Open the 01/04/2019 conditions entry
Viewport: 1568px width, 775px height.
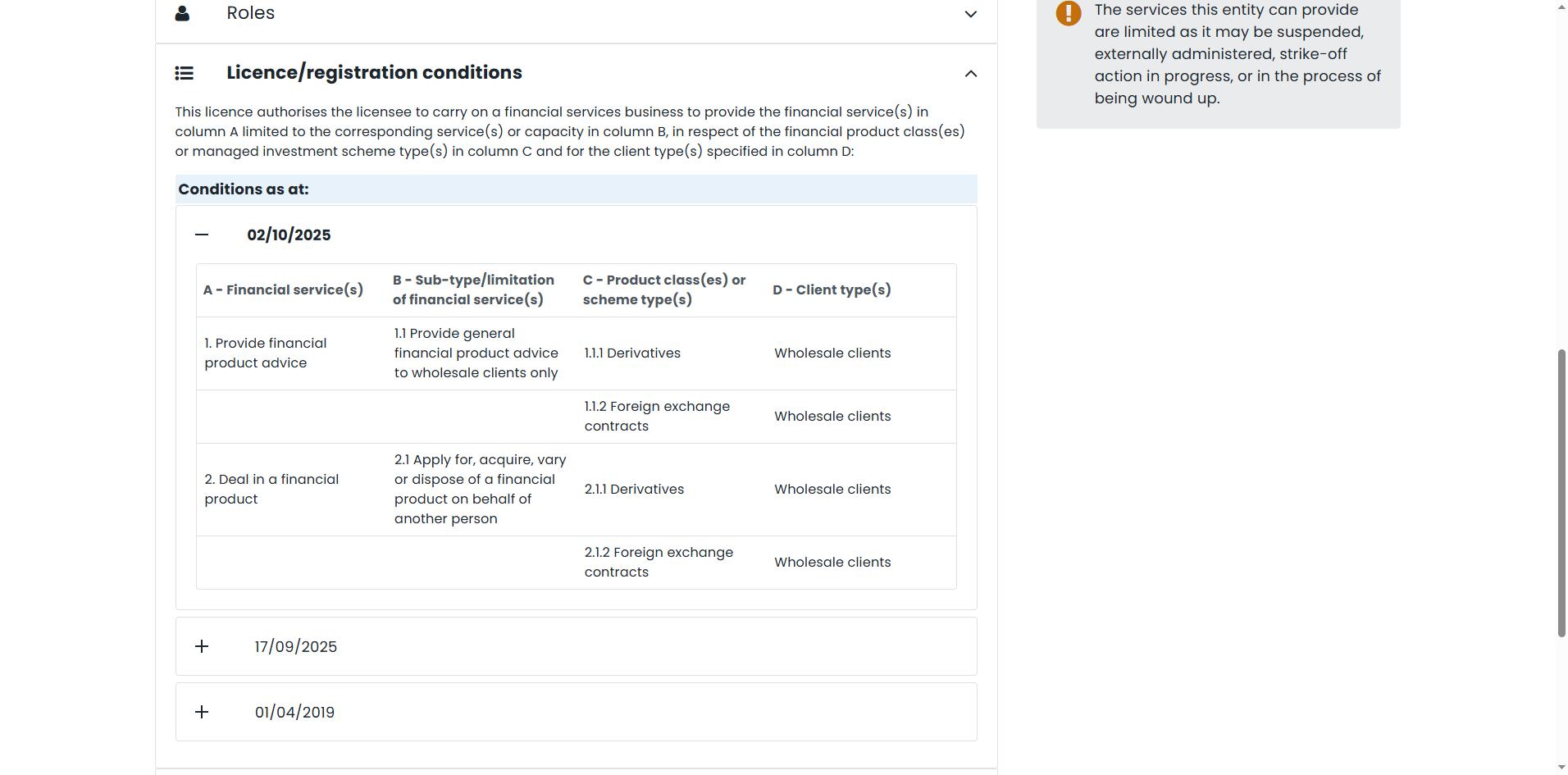coord(294,713)
